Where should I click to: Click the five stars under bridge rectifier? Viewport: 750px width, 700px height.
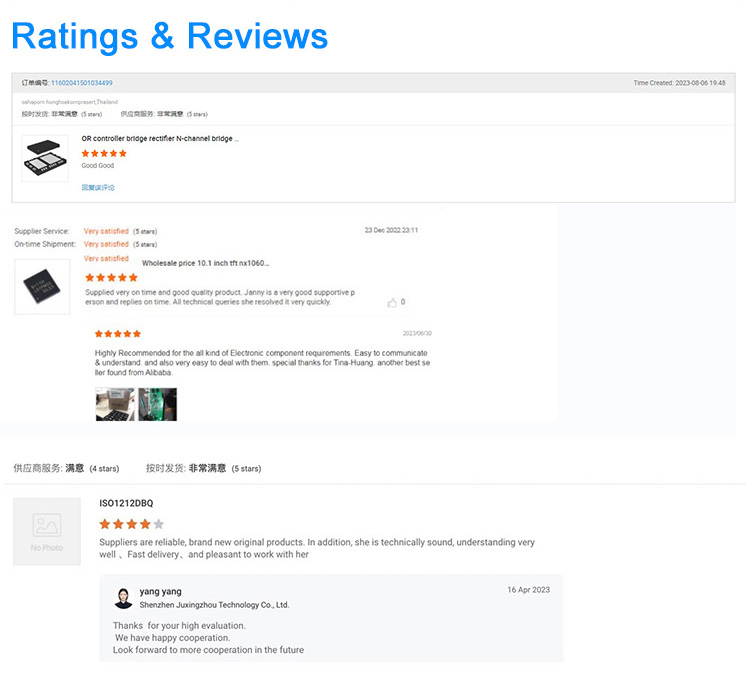104,153
